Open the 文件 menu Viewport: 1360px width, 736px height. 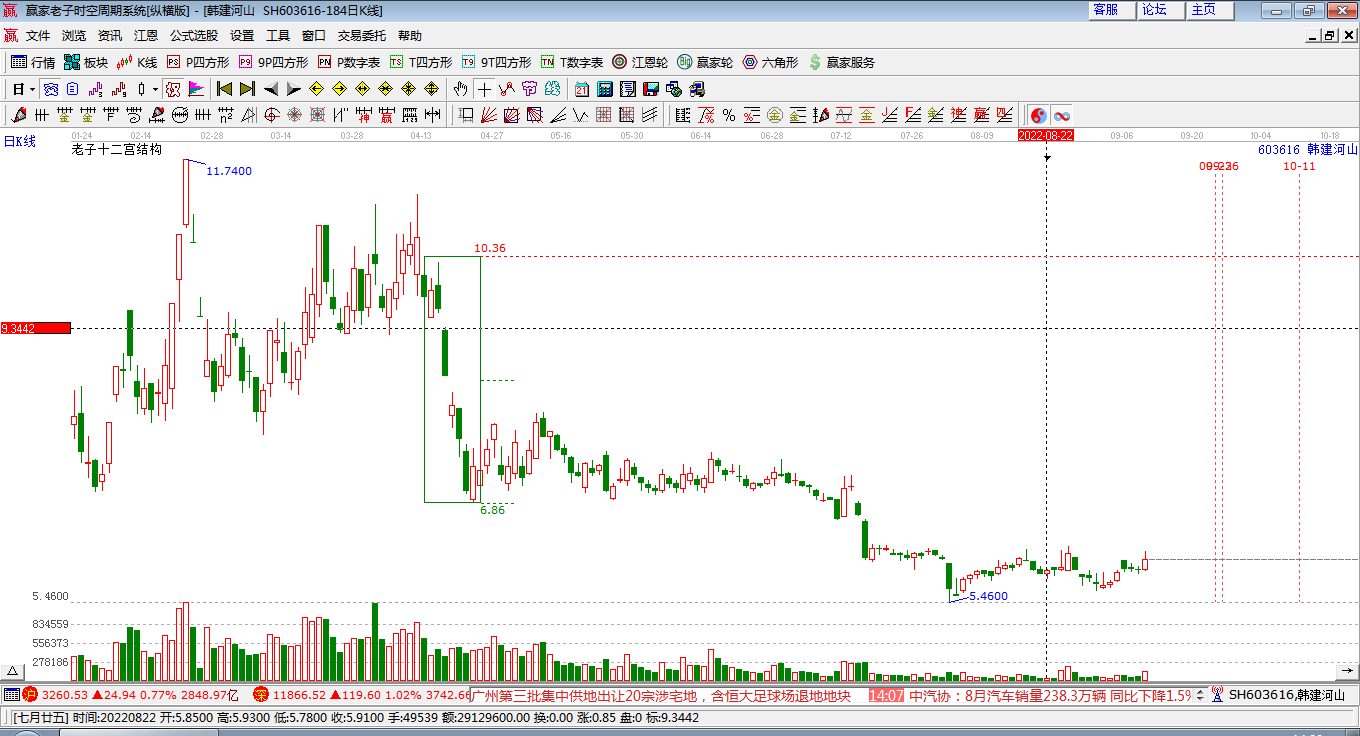tap(38, 36)
